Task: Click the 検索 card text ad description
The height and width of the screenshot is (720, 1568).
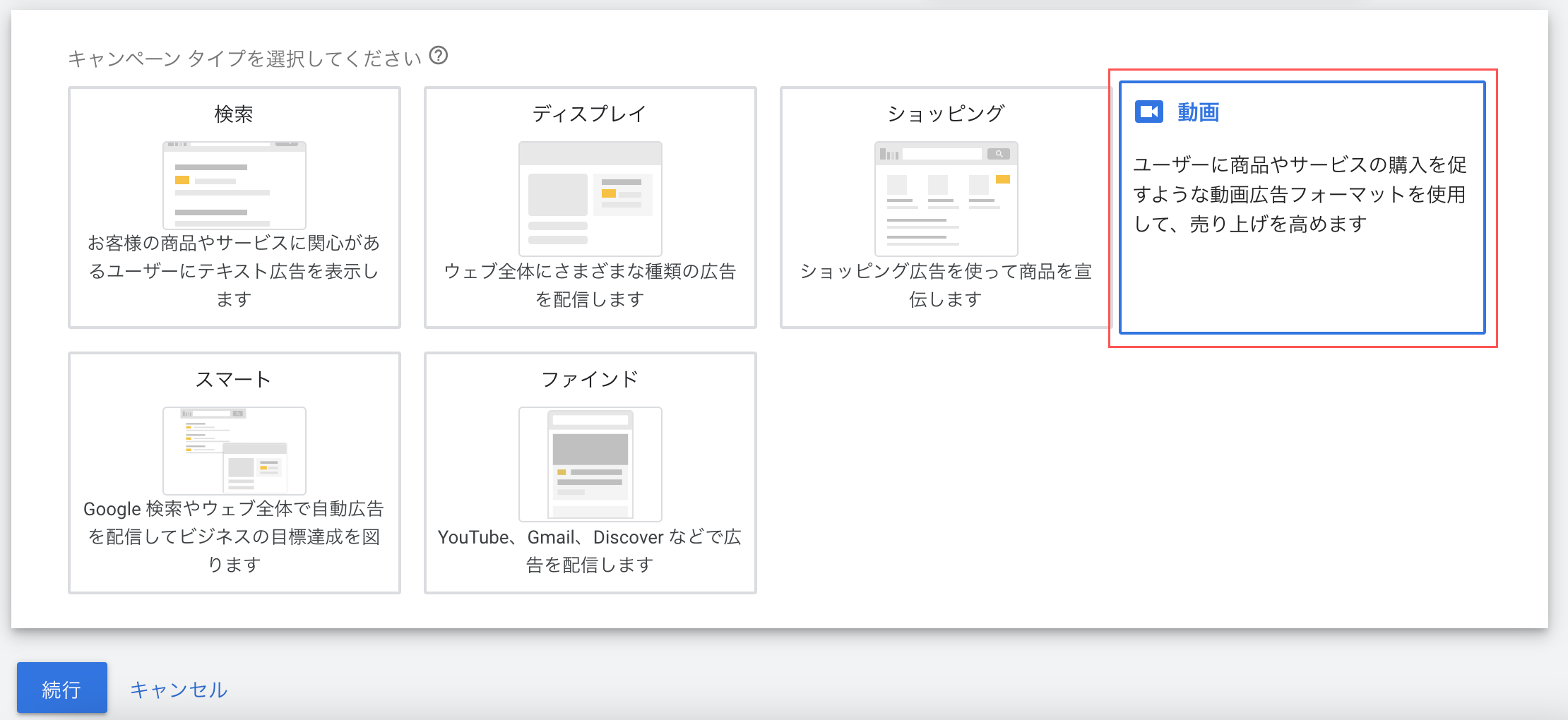Action: point(234,271)
